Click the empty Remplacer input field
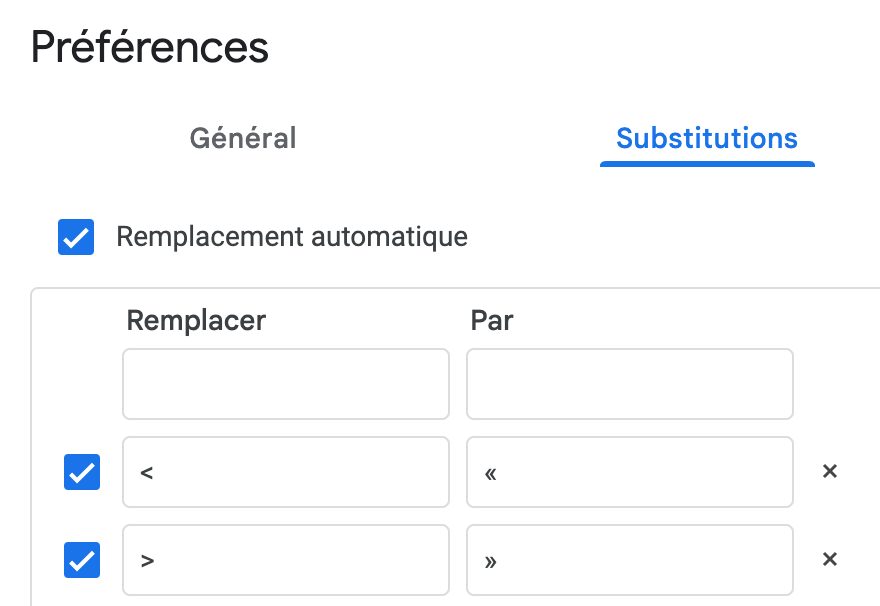 click(x=286, y=384)
